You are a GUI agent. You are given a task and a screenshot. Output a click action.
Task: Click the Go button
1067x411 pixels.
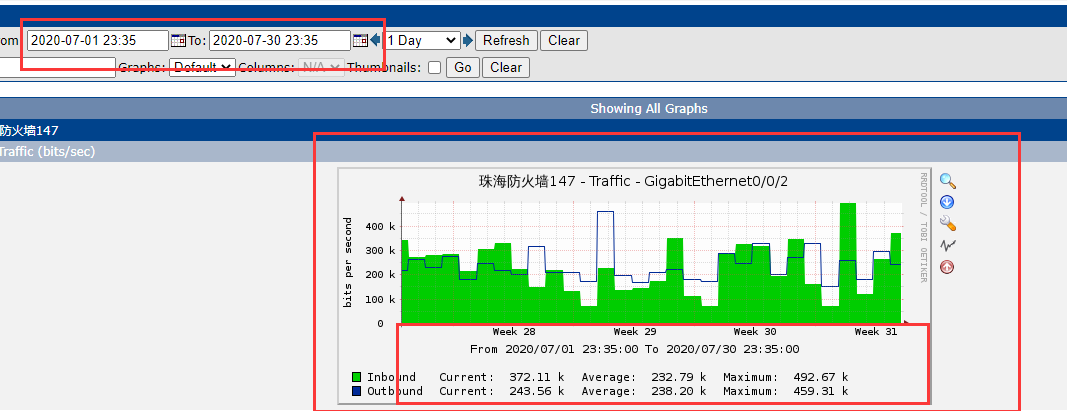(x=463, y=67)
